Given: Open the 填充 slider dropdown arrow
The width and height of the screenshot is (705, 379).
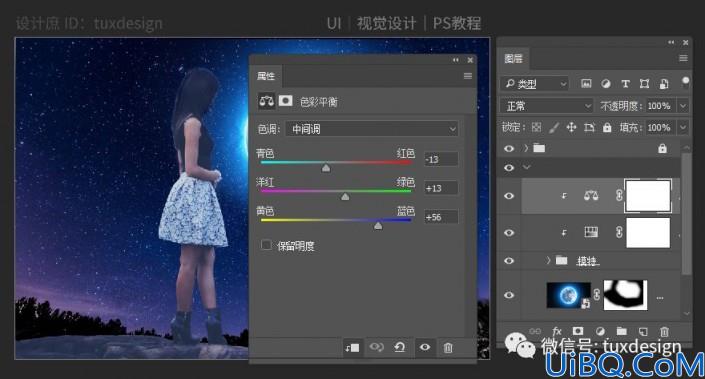Looking at the screenshot, I should [683, 128].
